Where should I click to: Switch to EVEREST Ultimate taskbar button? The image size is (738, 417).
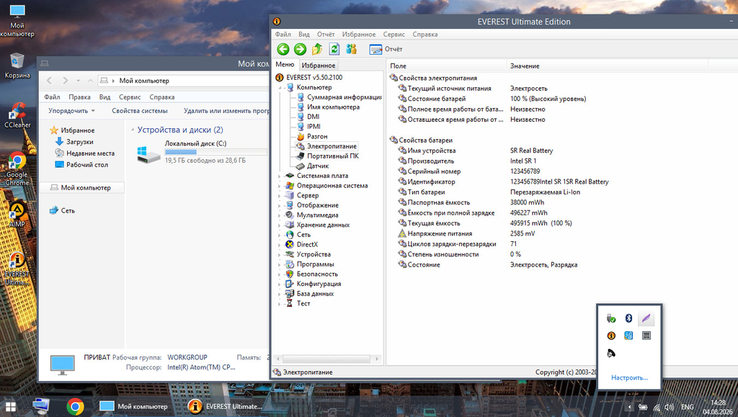tap(225, 407)
